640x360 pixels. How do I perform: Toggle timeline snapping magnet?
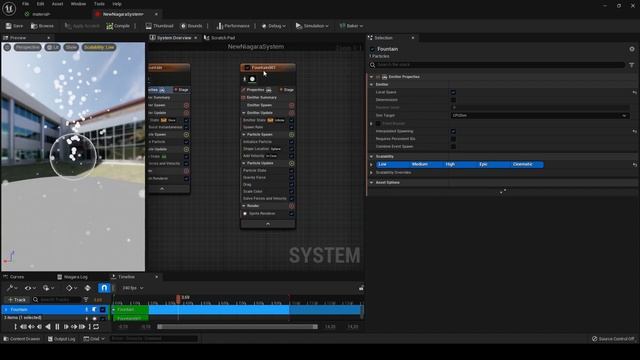[104, 288]
